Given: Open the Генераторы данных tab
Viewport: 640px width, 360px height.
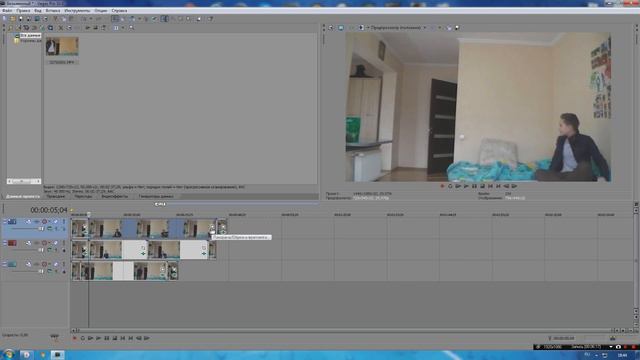Looking at the screenshot, I should tap(156, 196).
